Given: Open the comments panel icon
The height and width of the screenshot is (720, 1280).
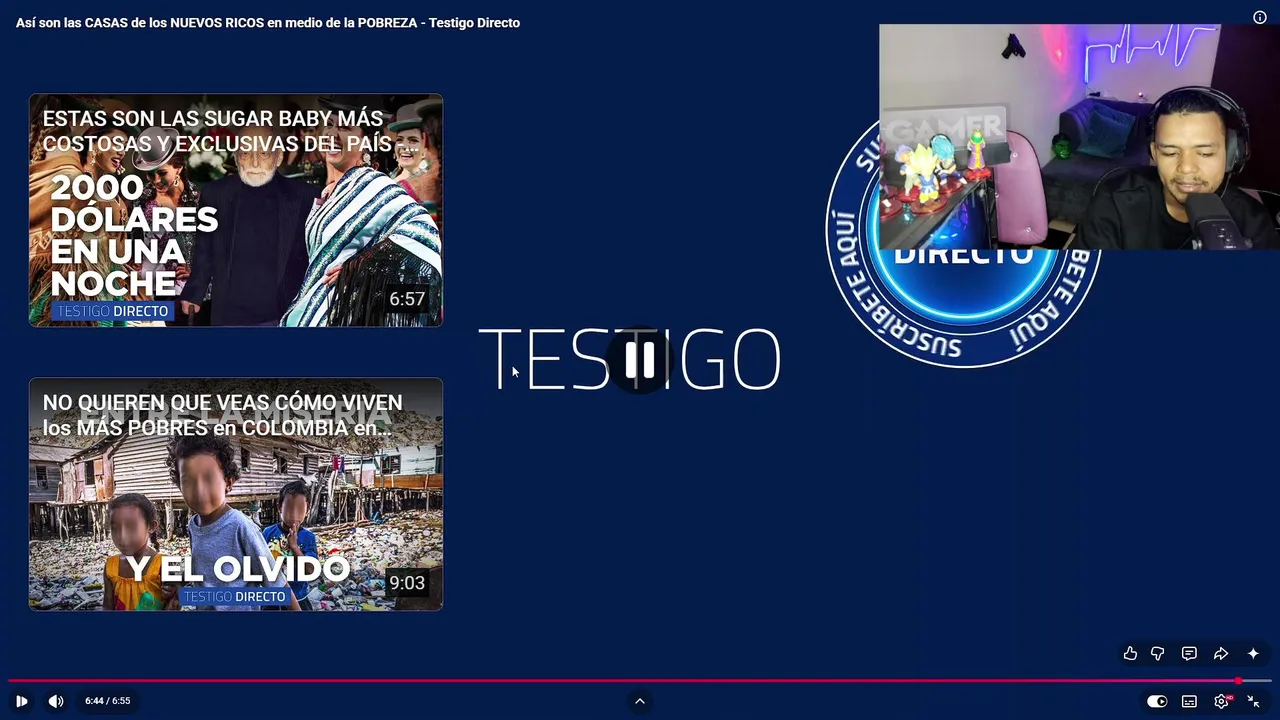Looking at the screenshot, I should (x=1189, y=654).
